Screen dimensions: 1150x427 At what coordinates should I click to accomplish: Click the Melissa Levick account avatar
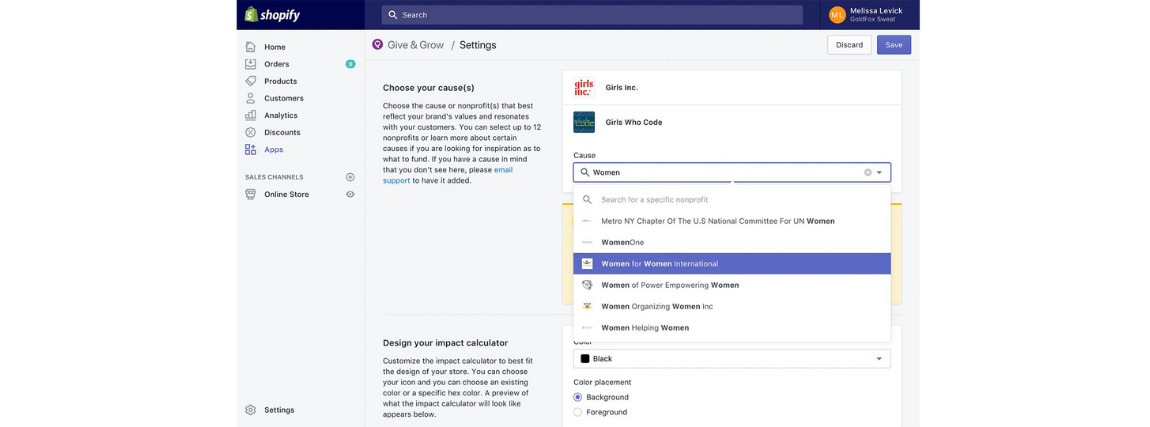[x=837, y=14]
